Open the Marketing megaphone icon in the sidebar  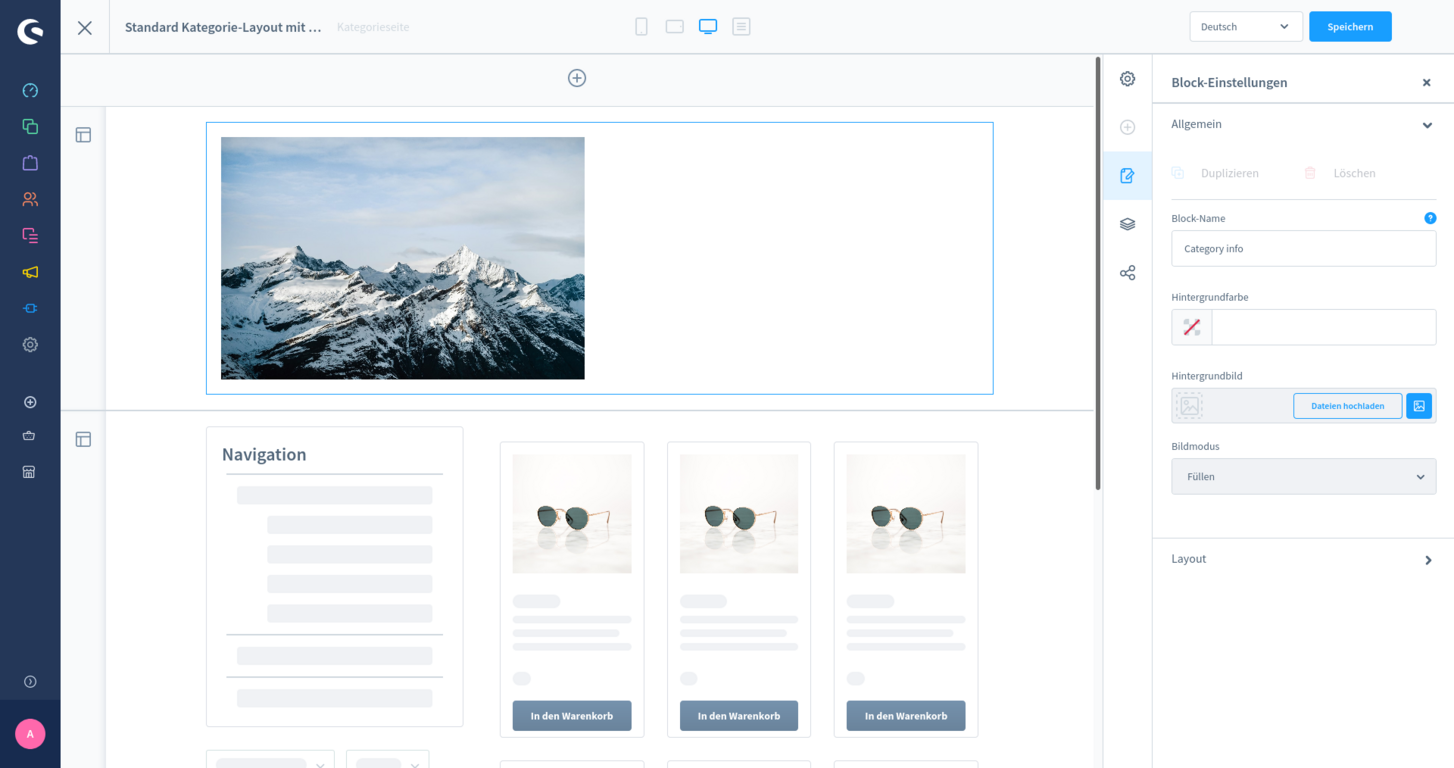point(30,272)
